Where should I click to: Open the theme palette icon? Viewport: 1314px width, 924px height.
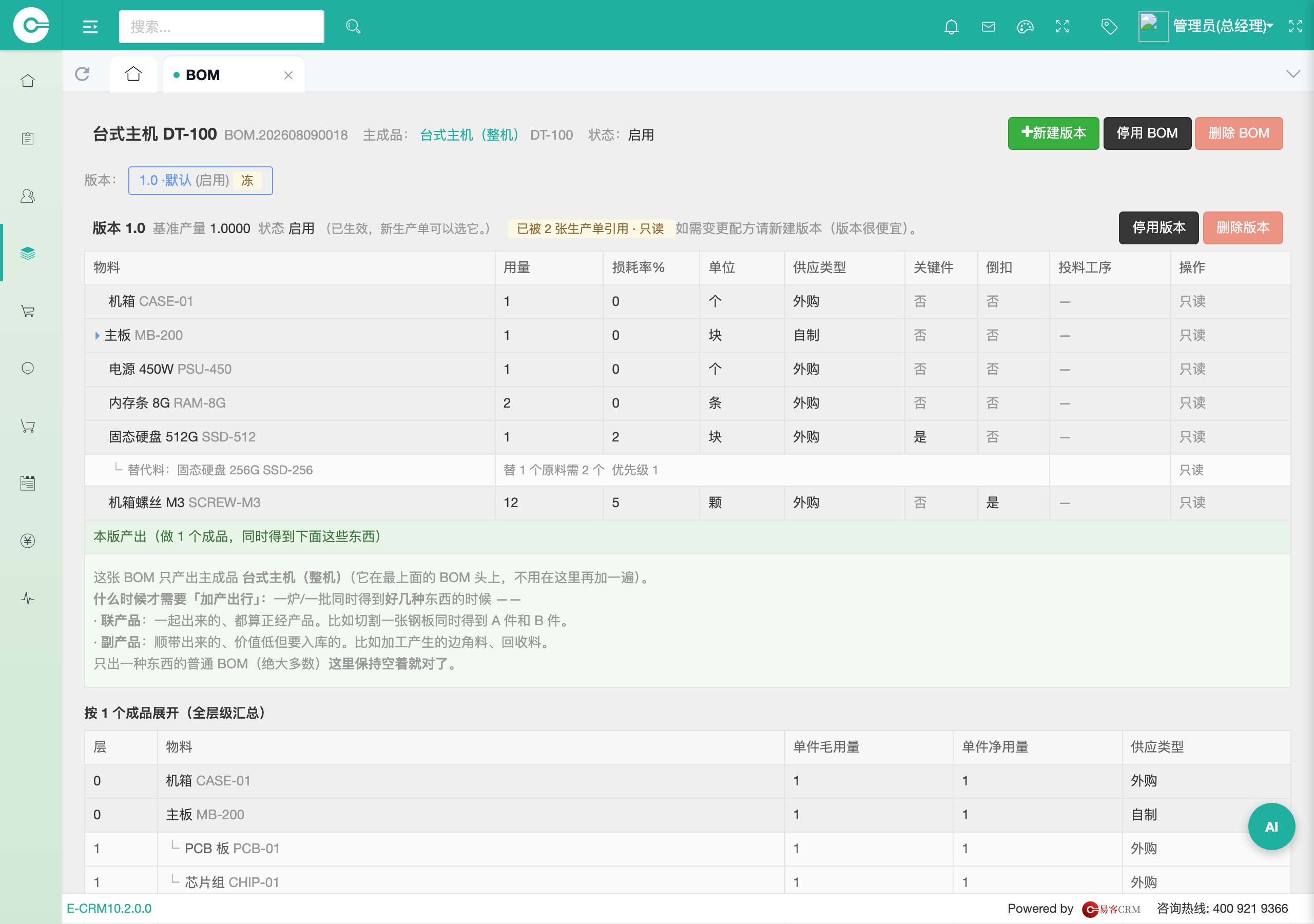[1025, 26]
